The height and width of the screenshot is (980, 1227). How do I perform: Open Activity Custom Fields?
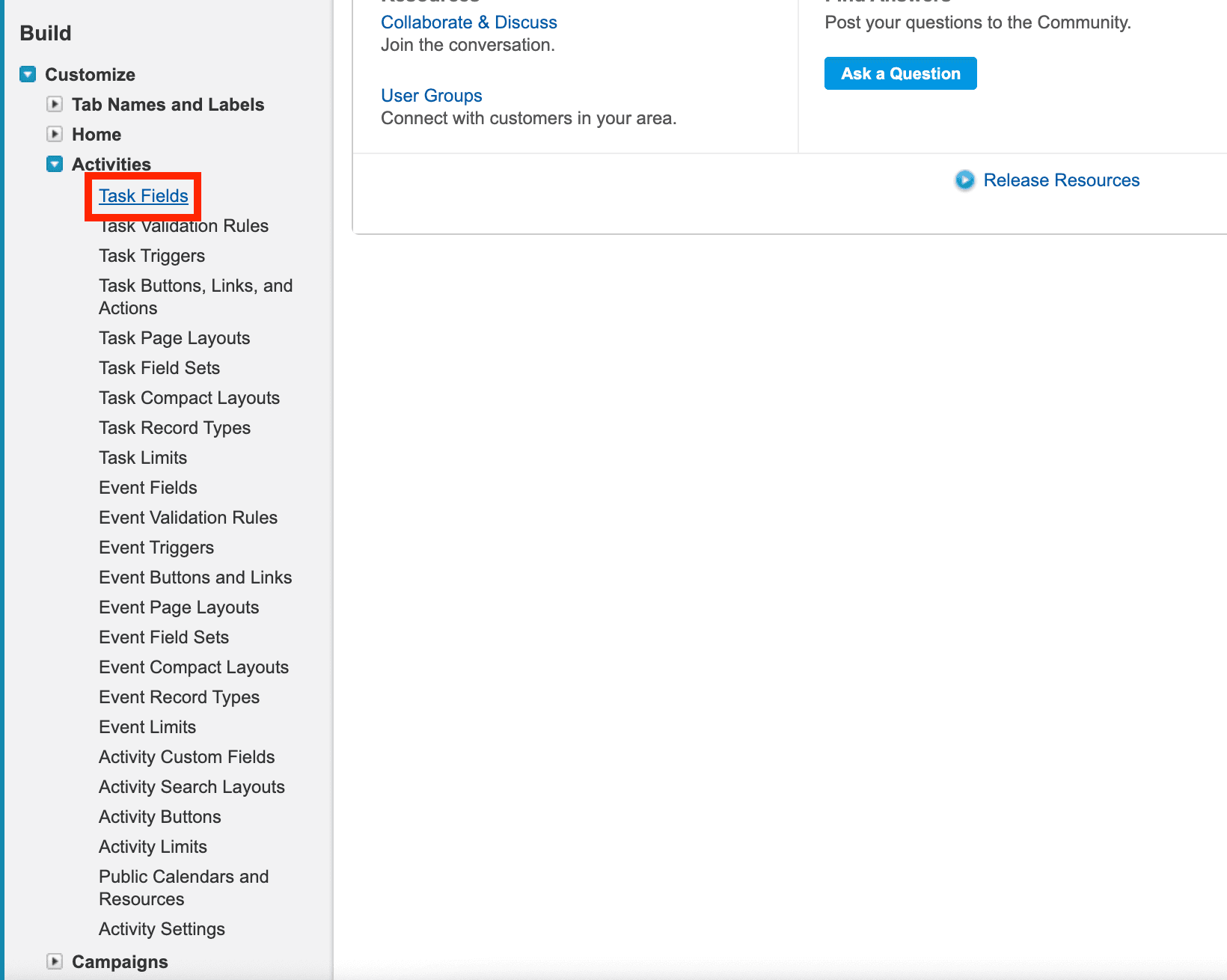[x=186, y=757]
